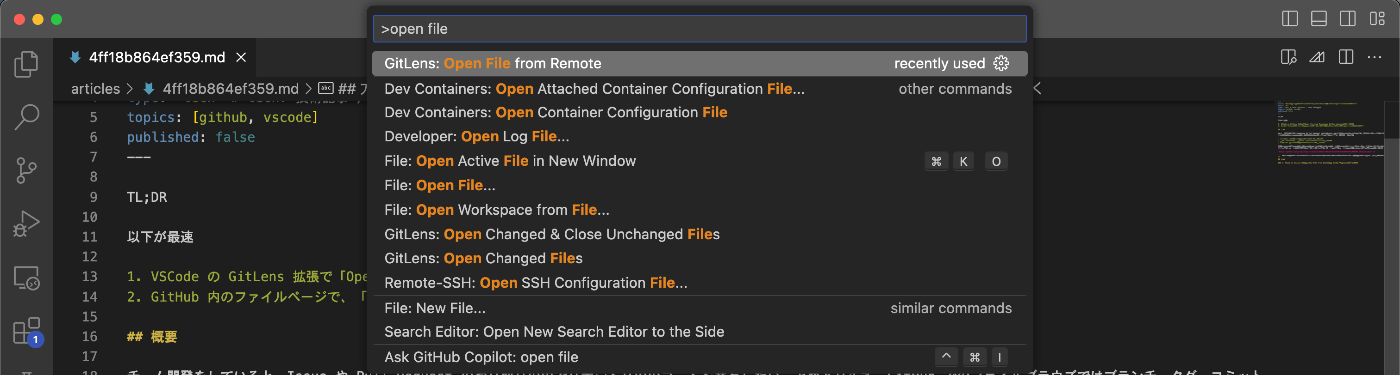The image size is (1400, 375).
Task: Select GitLens: Open File from Remote
Action: pyautogui.click(x=699, y=63)
